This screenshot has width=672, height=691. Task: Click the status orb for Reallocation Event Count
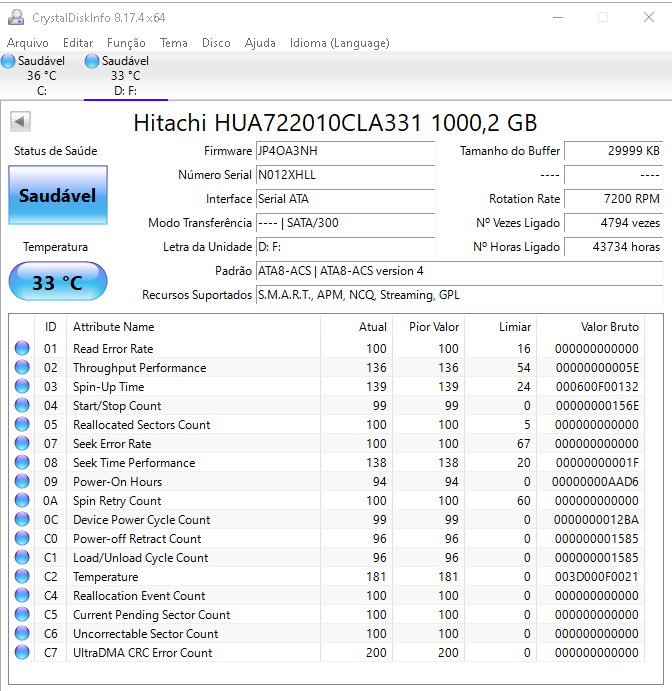click(x=22, y=595)
